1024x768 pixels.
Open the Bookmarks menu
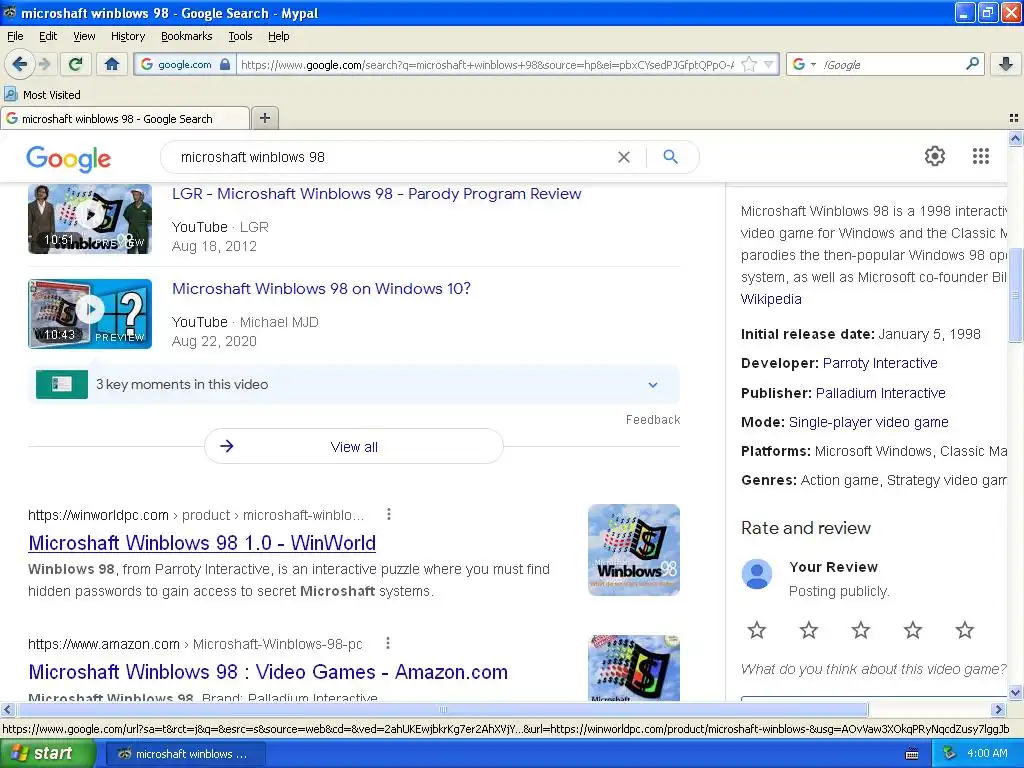[186, 36]
